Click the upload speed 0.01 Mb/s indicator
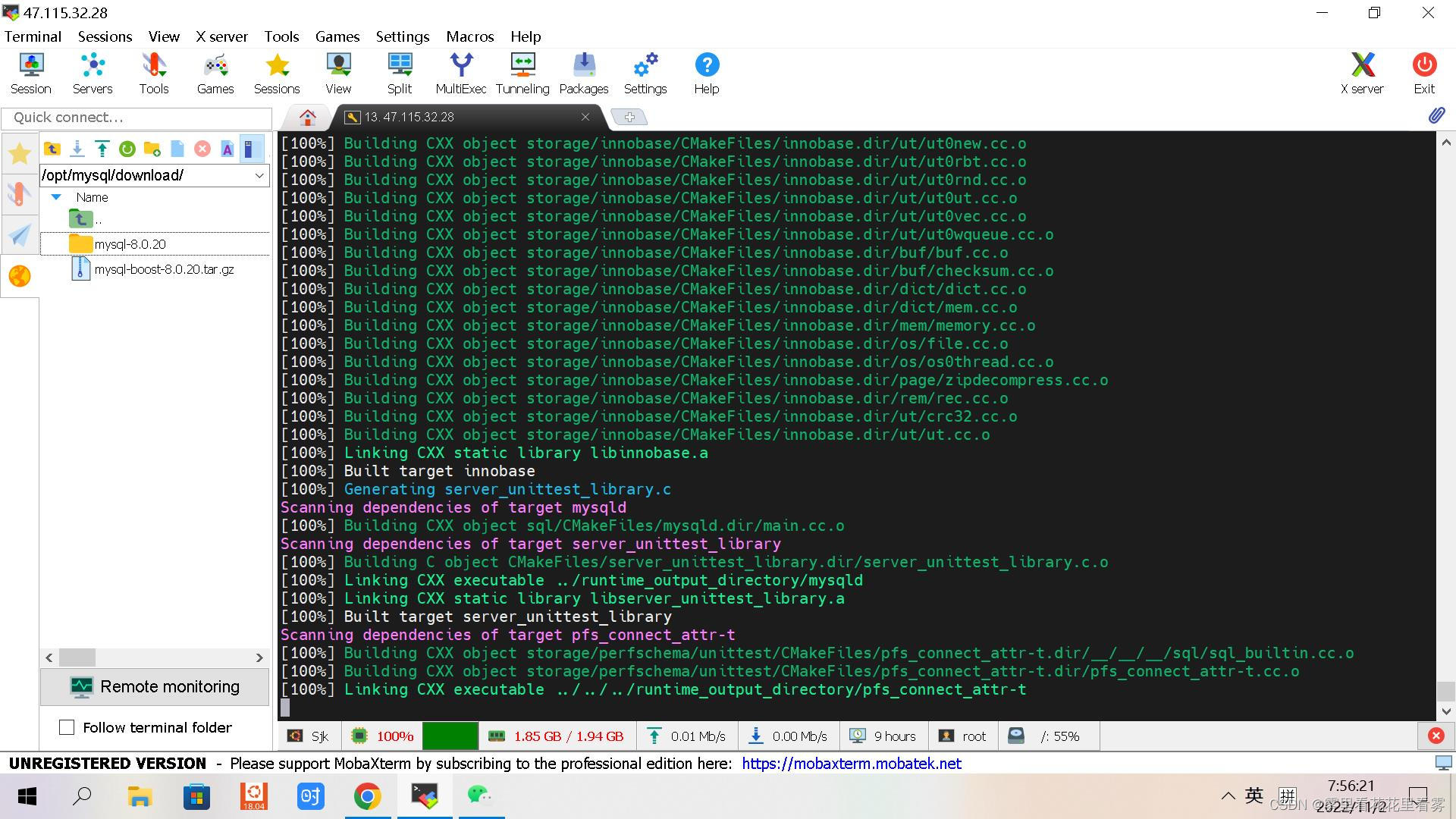 click(686, 736)
